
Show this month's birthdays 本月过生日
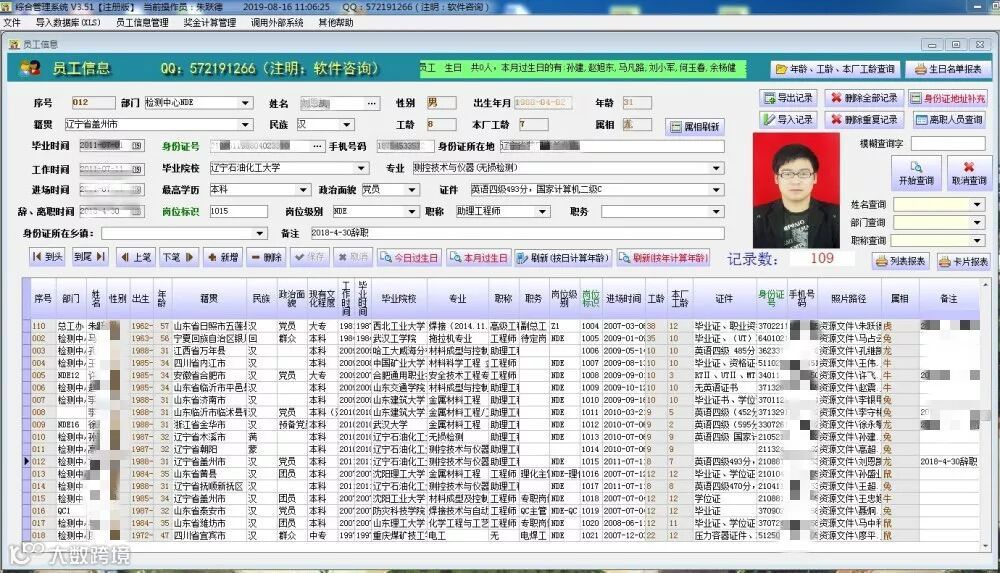(478, 258)
